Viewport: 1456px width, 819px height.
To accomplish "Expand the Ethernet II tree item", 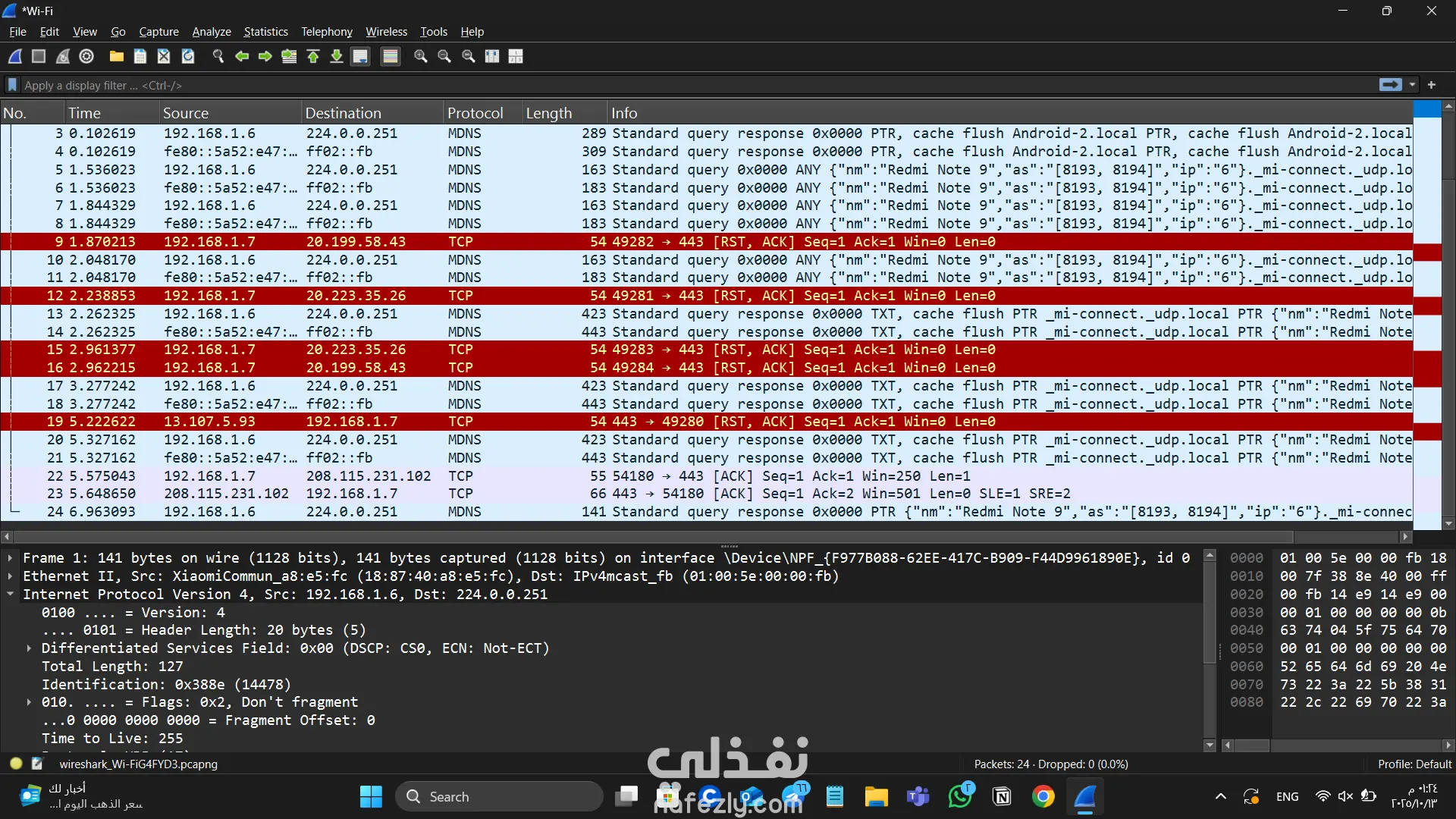I will [10, 576].
